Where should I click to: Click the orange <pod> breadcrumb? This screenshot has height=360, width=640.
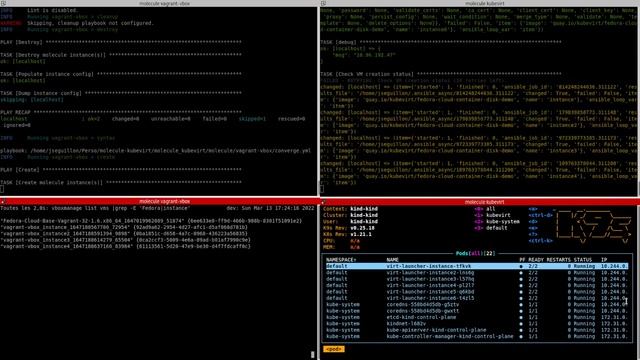pos(334,349)
